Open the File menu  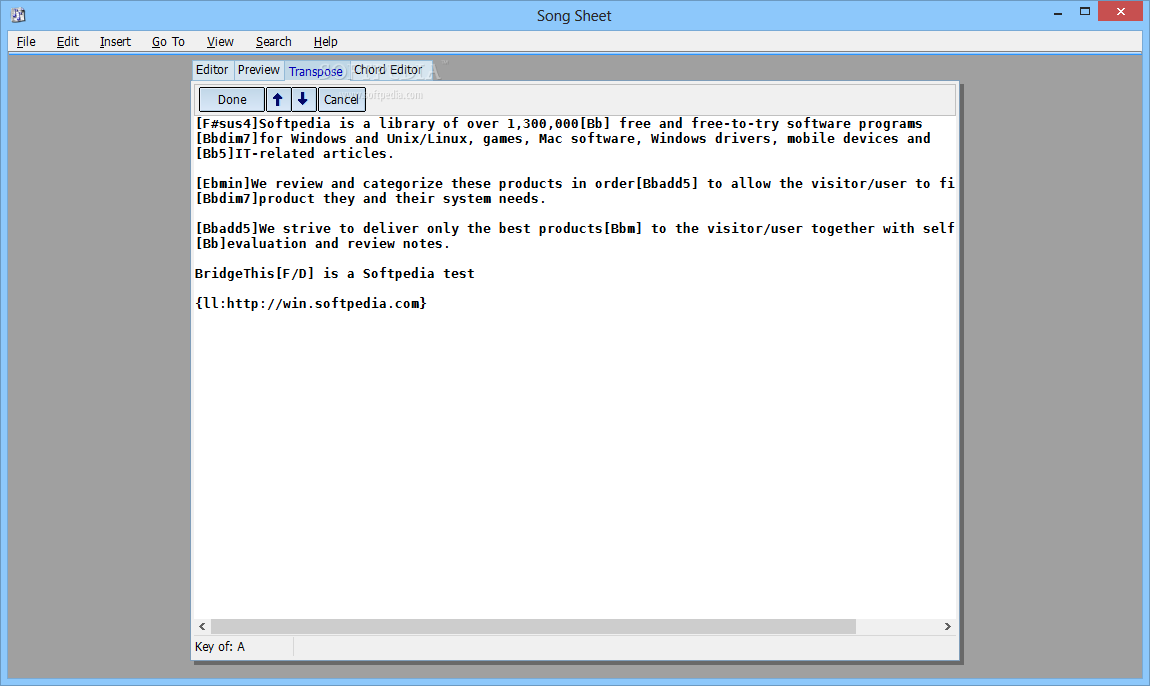26,42
